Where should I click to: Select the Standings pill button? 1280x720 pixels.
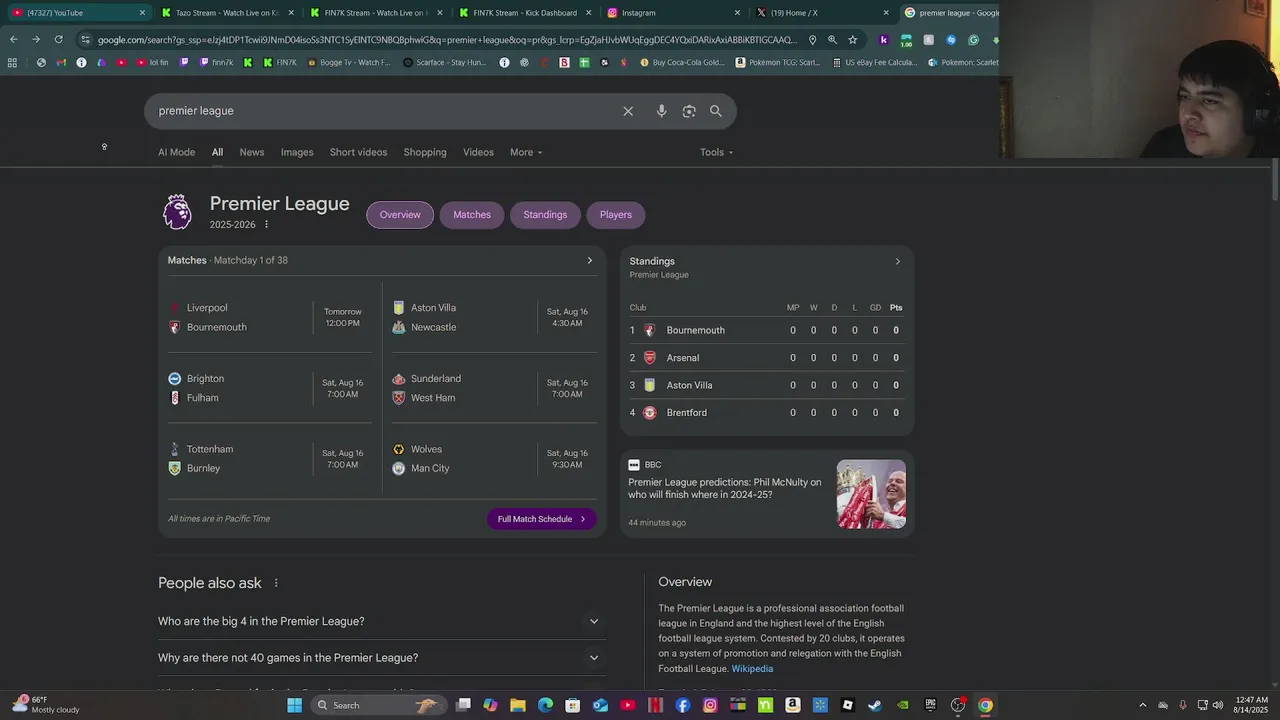[x=545, y=214]
